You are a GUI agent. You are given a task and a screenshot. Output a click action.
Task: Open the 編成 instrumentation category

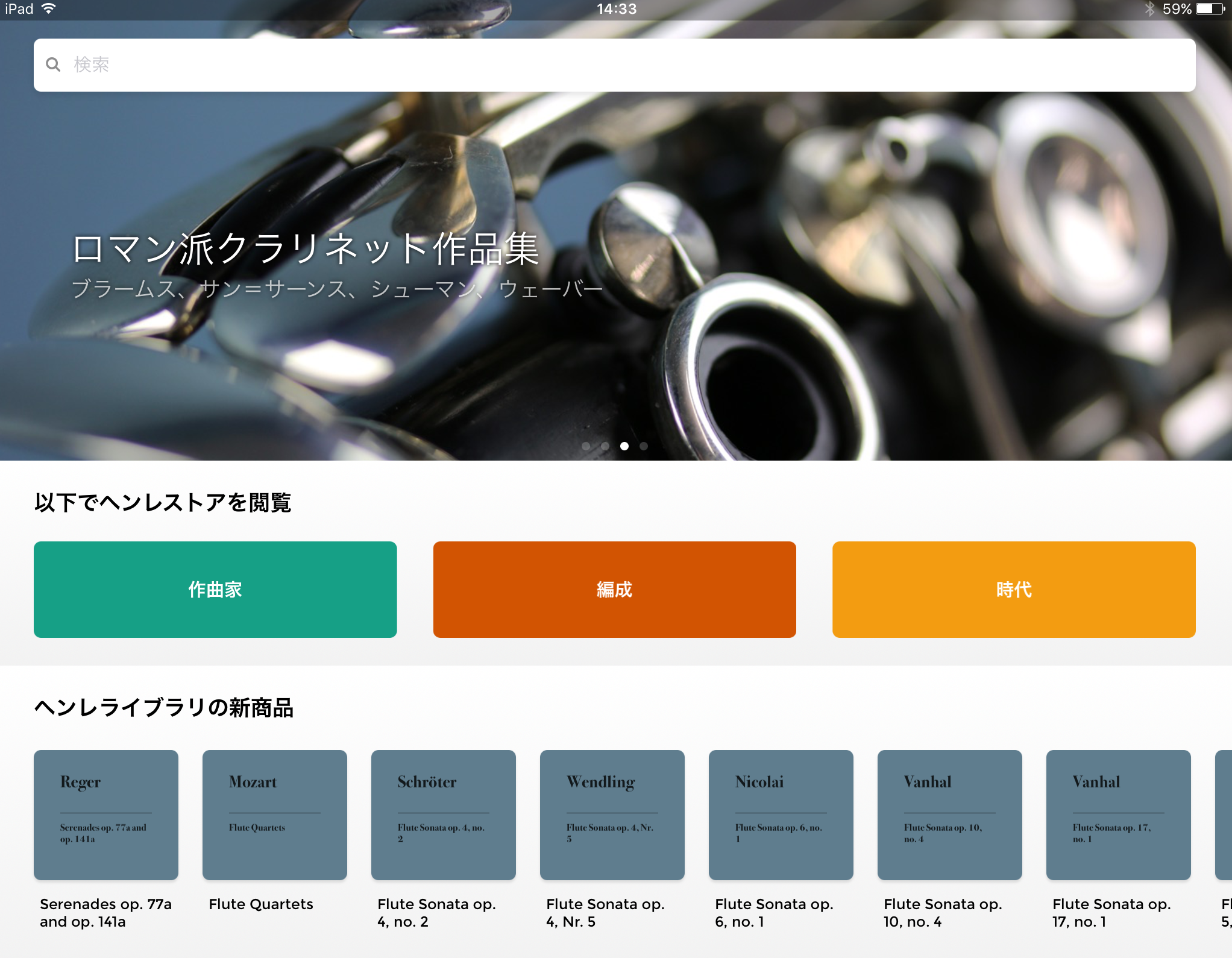[x=614, y=589]
